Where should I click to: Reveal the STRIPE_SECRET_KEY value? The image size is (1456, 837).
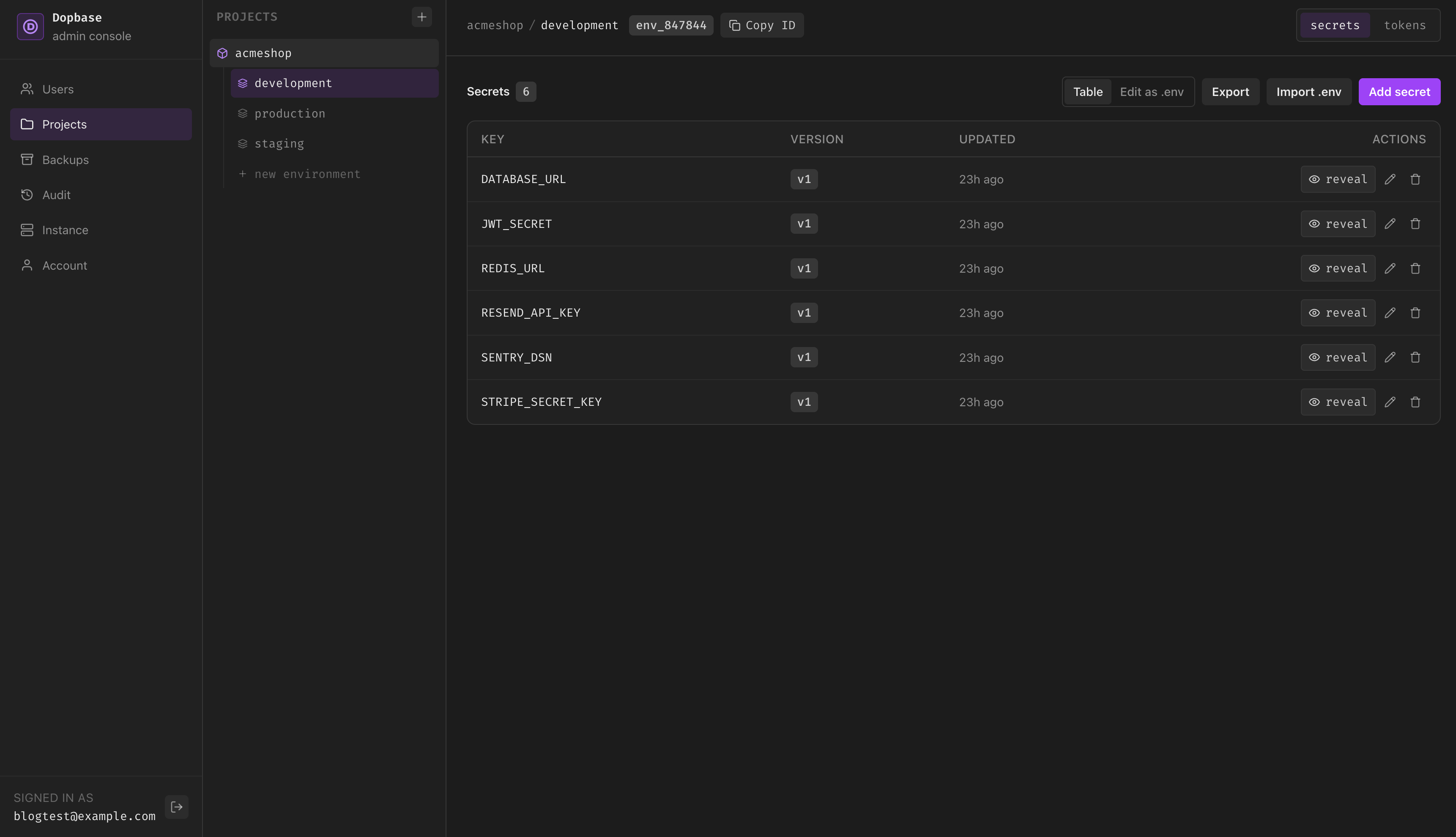pos(1338,402)
